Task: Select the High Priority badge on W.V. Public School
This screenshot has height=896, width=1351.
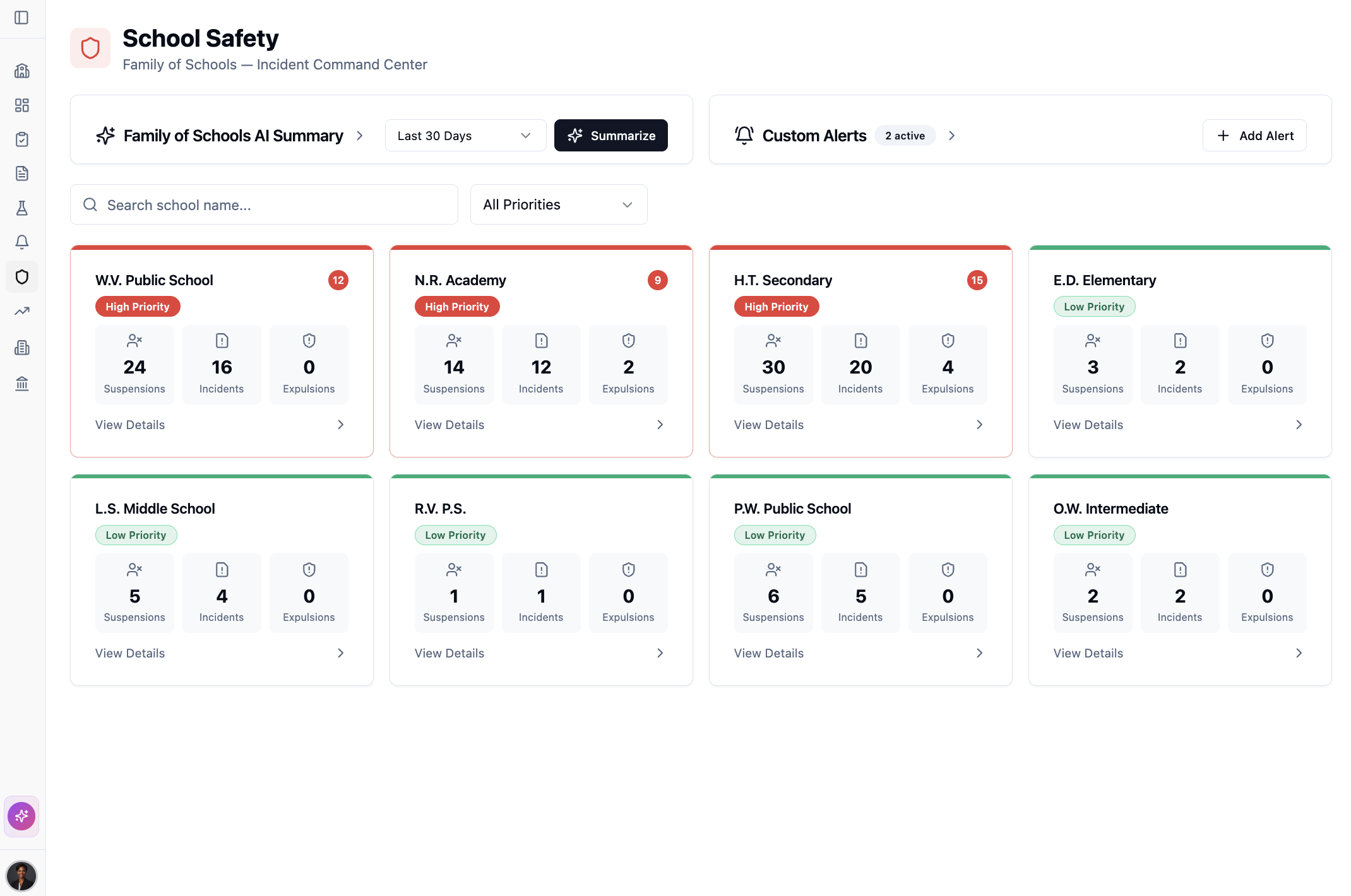Action: coord(138,306)
